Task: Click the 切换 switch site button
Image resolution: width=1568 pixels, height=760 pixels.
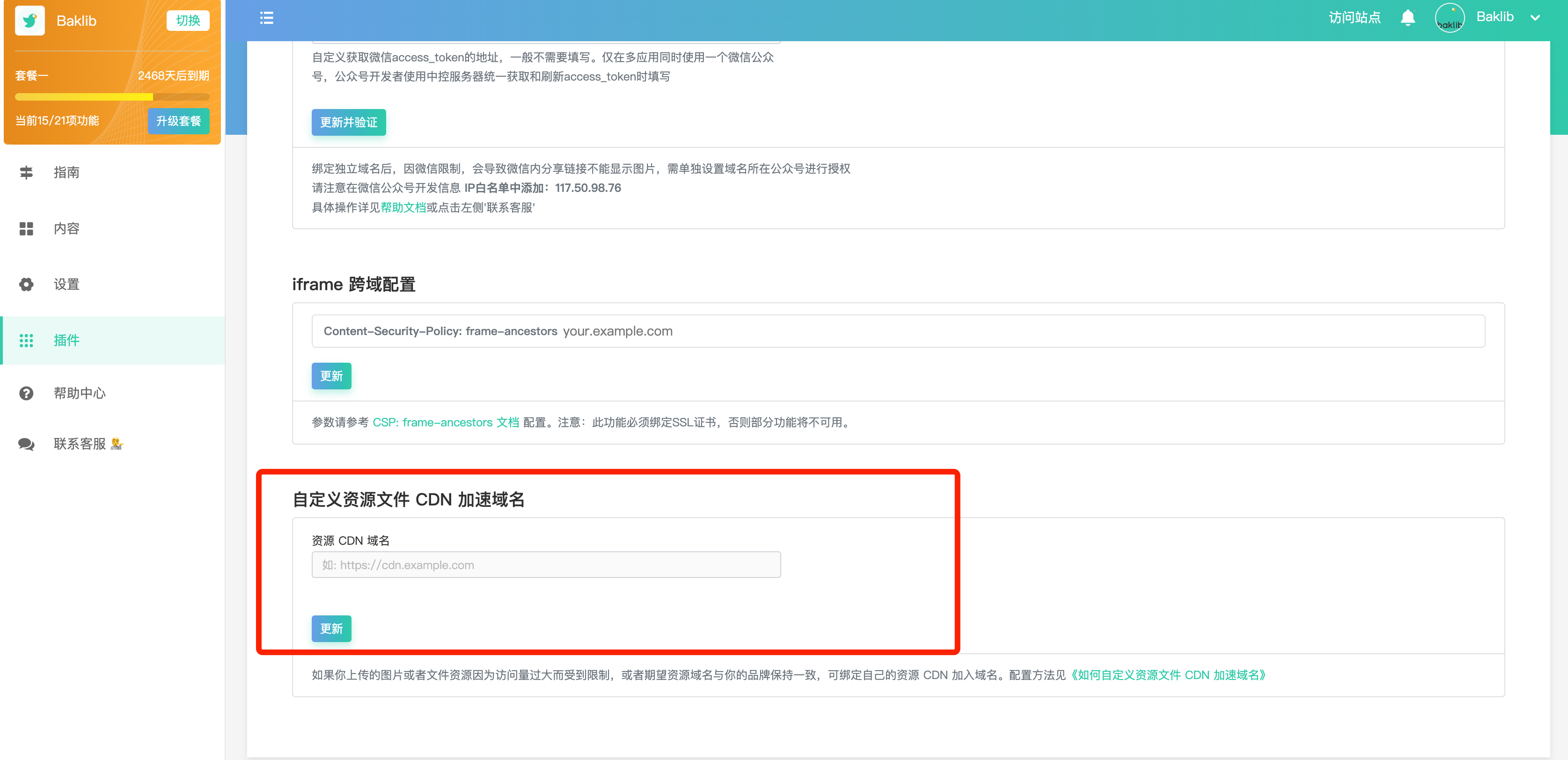Action: [188, 20]
